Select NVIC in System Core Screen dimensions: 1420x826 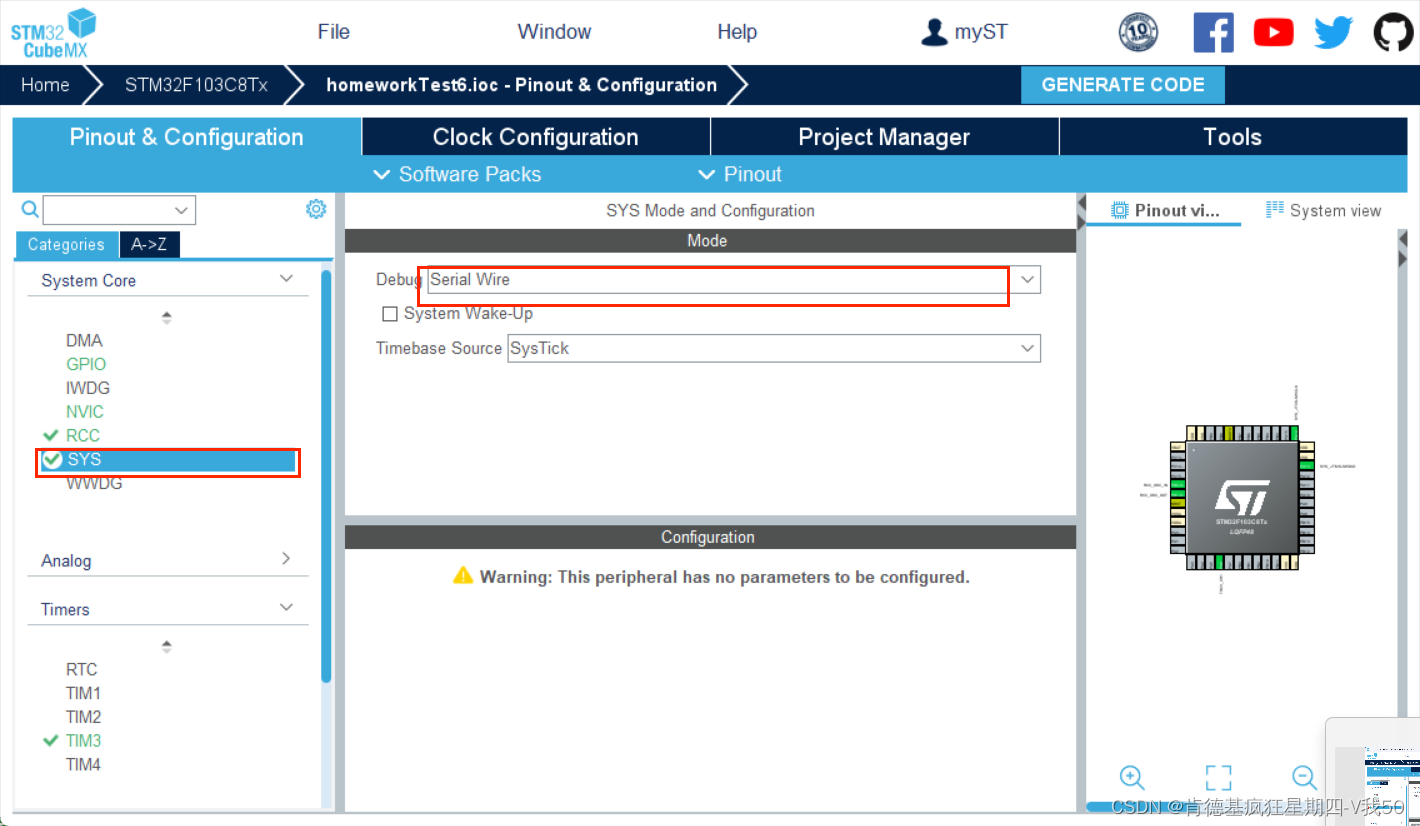pos(85,412)
